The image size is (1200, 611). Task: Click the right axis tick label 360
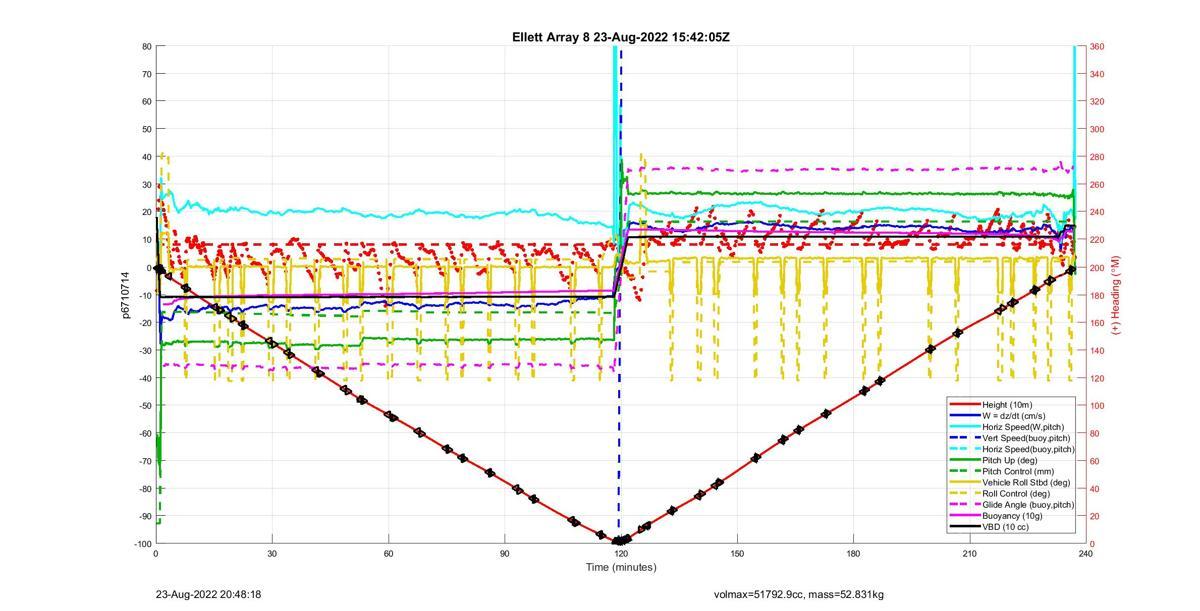click(x=1097, y=47)
